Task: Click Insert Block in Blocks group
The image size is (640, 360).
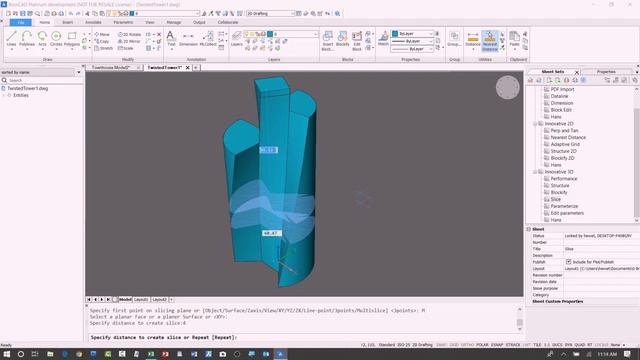Action: point(328,40)
